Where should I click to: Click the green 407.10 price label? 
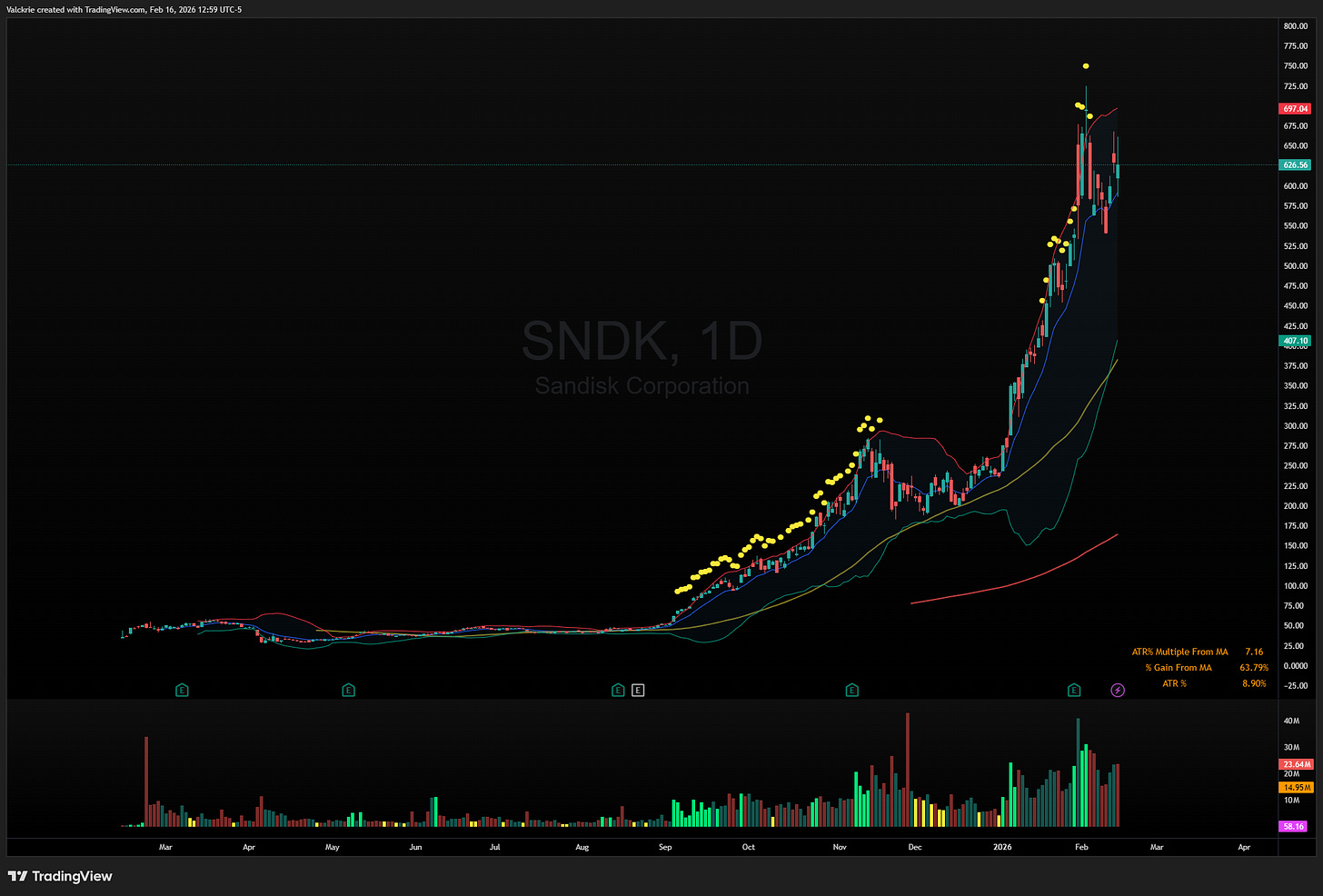(x=1295, y=341)
